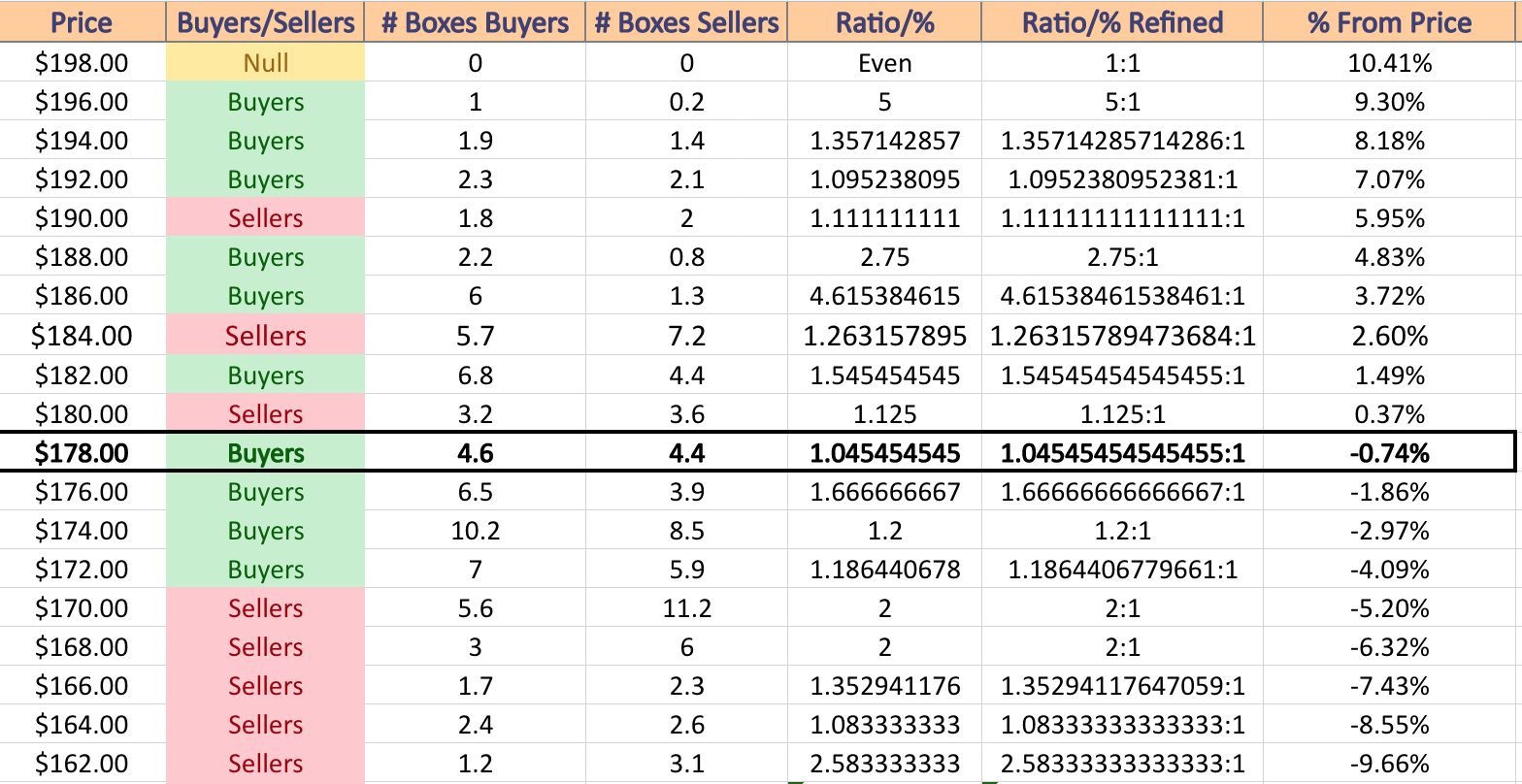Click the 4.83% cell
The height and width of the screenshot is (784, 1522).
1390,257
